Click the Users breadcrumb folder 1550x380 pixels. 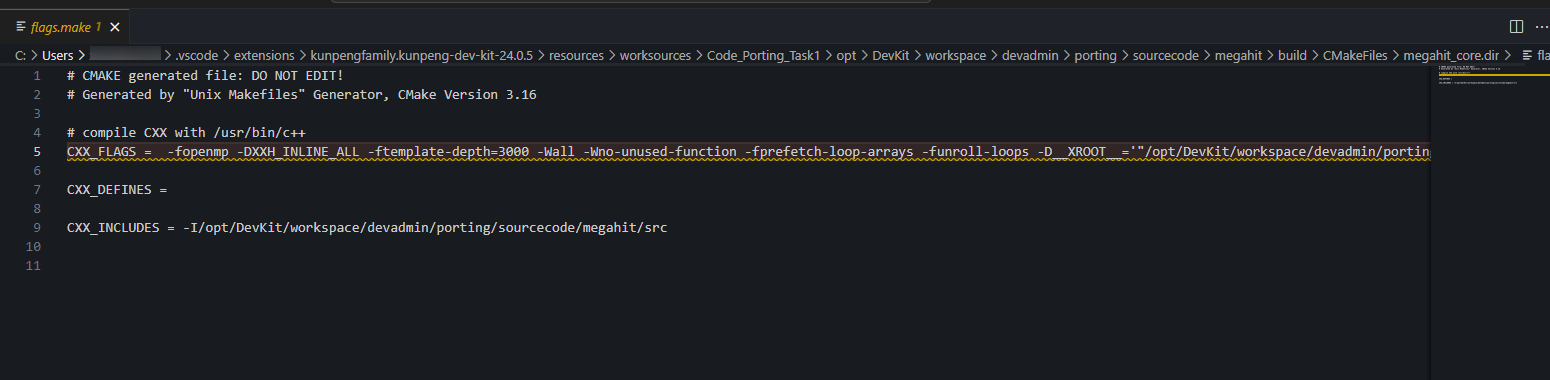point(58,55)
